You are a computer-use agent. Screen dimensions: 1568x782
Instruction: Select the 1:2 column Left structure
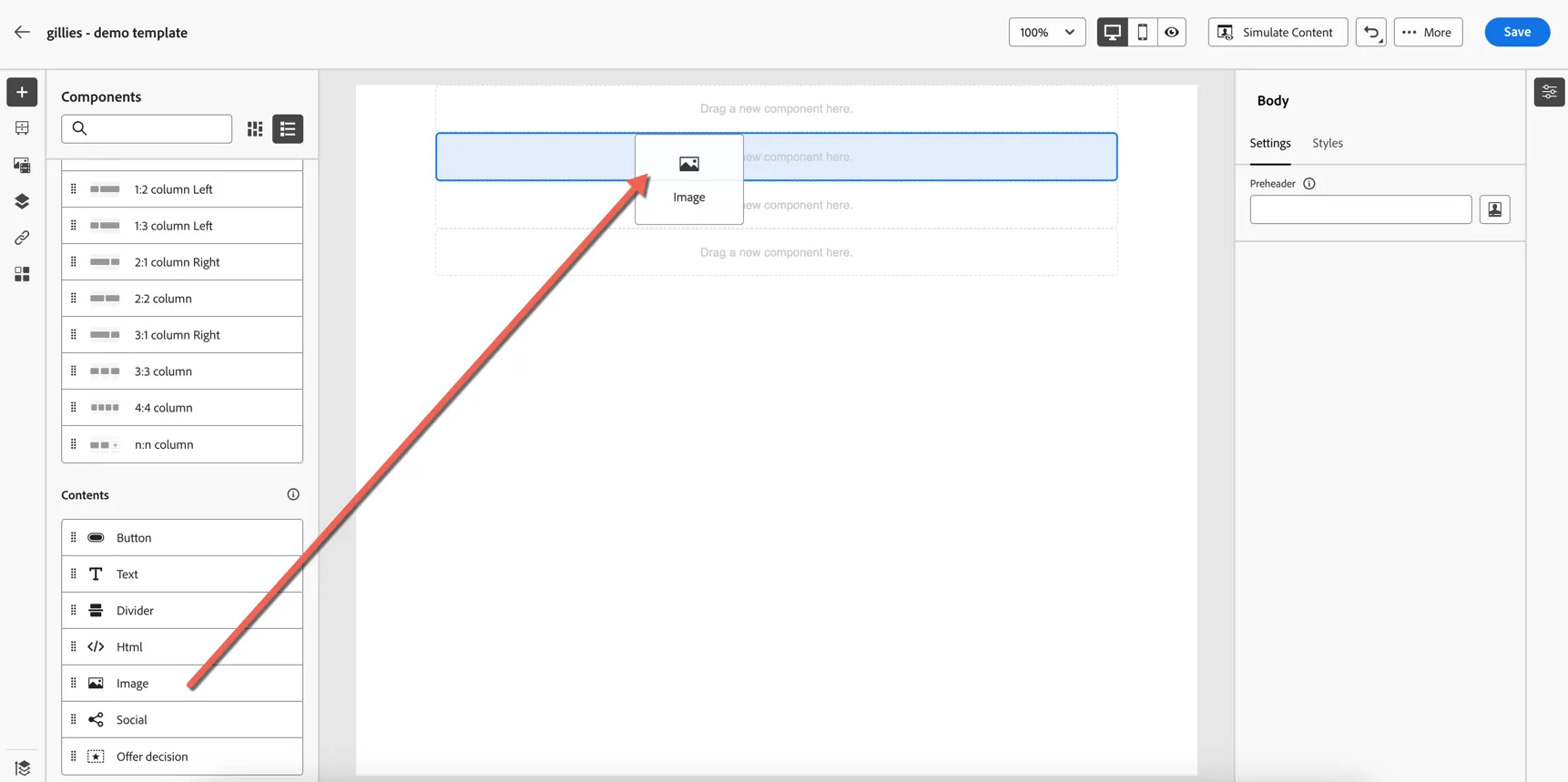pyautogui.click(x=182, y=189)
